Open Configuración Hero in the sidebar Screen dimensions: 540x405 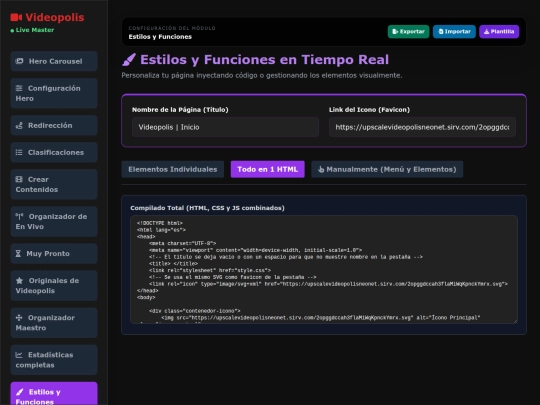54,93
